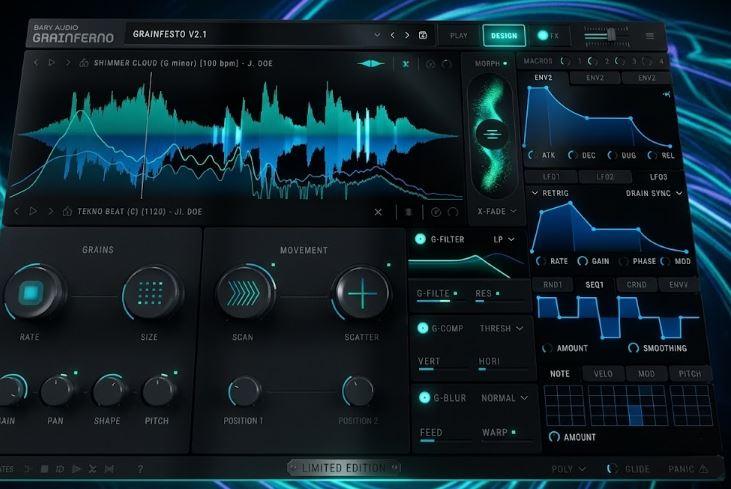Screen dimensions: 731x489
Task: Open the GRAIN SYNC dropdown
Action: [654, 193]
